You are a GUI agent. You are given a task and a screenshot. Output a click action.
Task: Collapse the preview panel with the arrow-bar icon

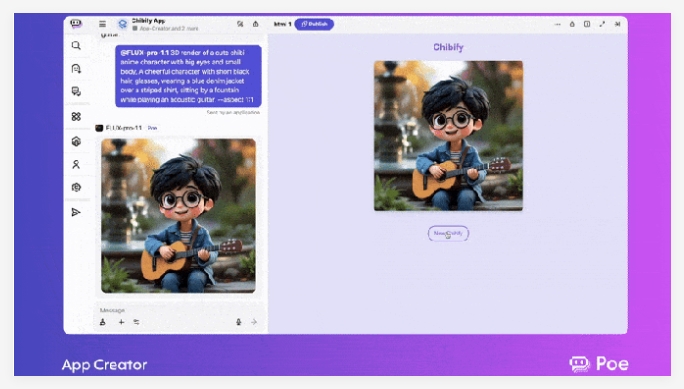pos(617,24)
